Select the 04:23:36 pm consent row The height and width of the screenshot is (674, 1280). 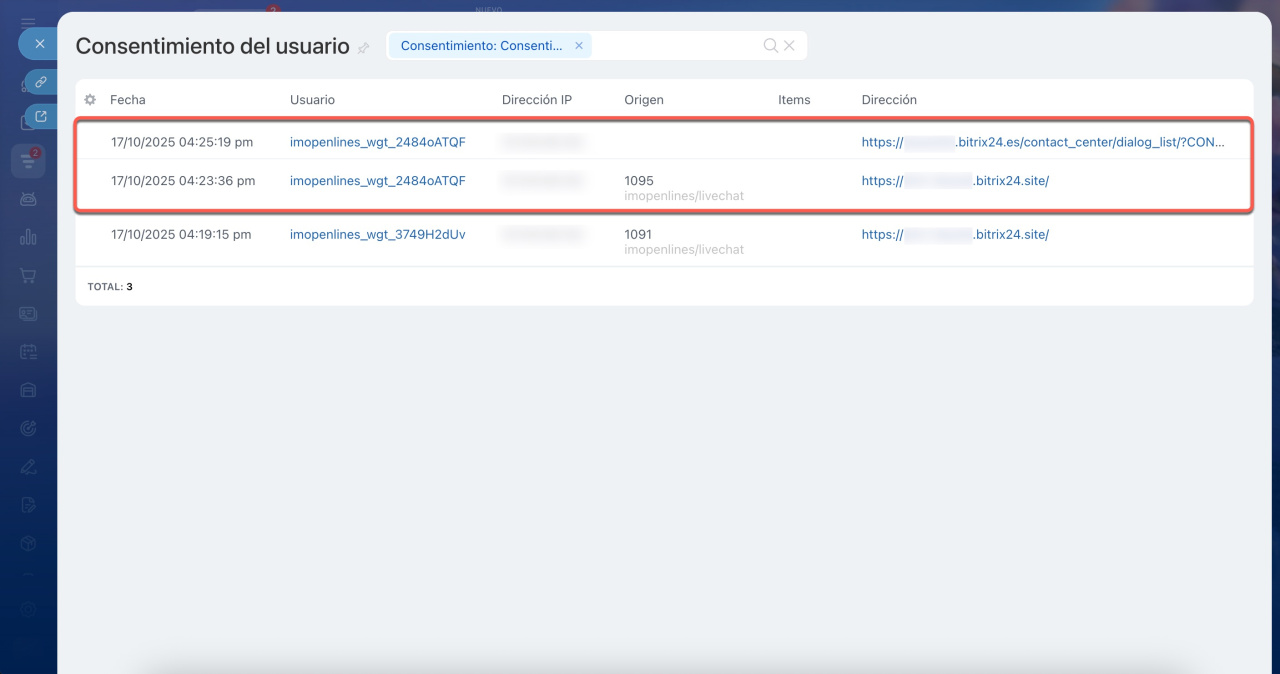[183, 181]
